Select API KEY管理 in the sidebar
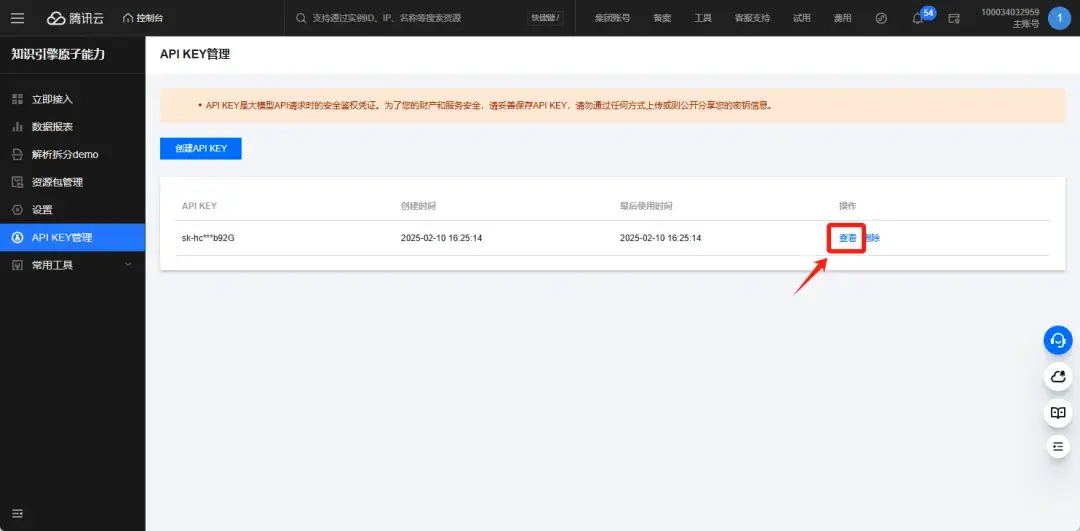 [x=72, y=238]
